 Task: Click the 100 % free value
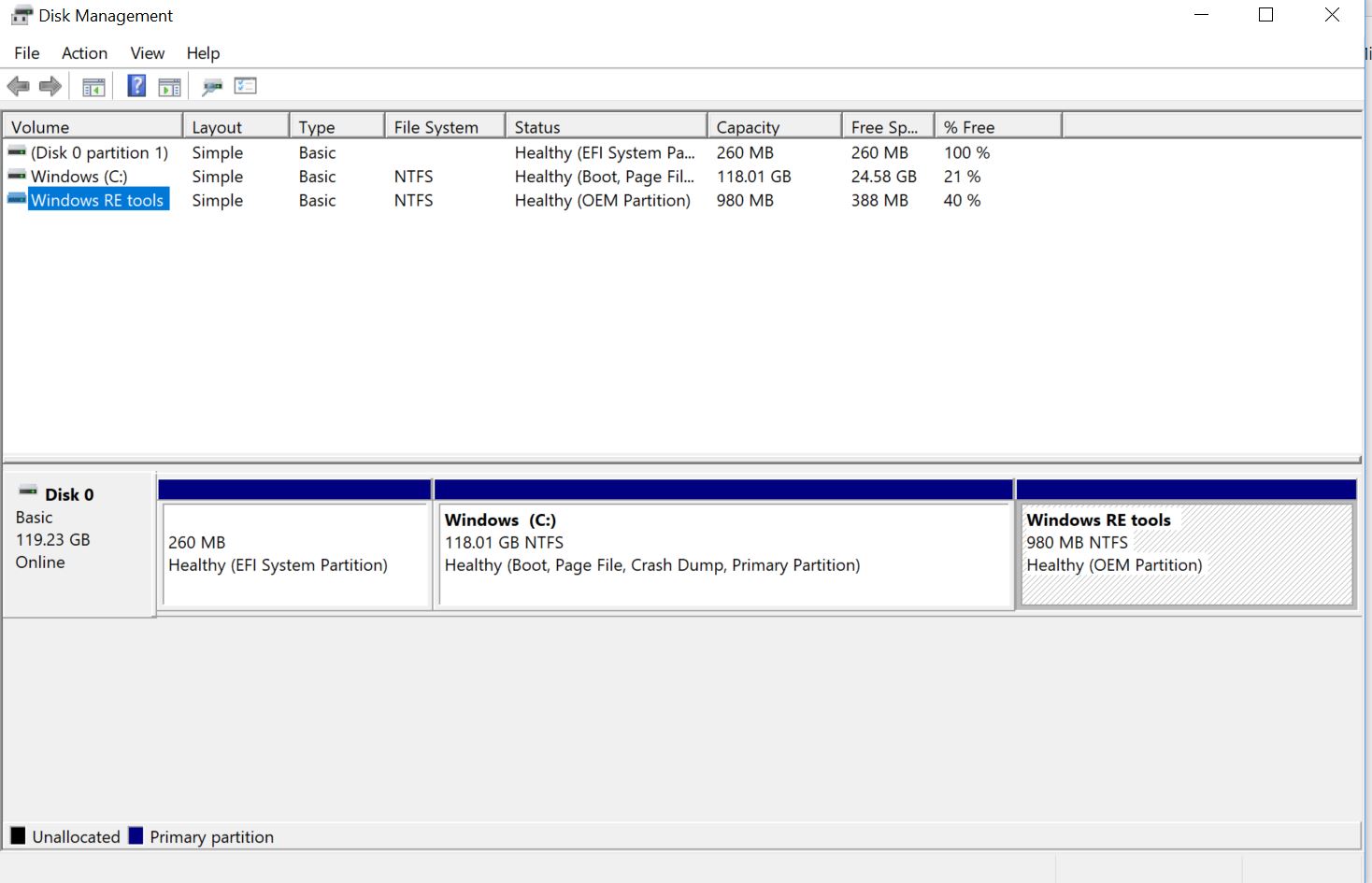[966, 152]
